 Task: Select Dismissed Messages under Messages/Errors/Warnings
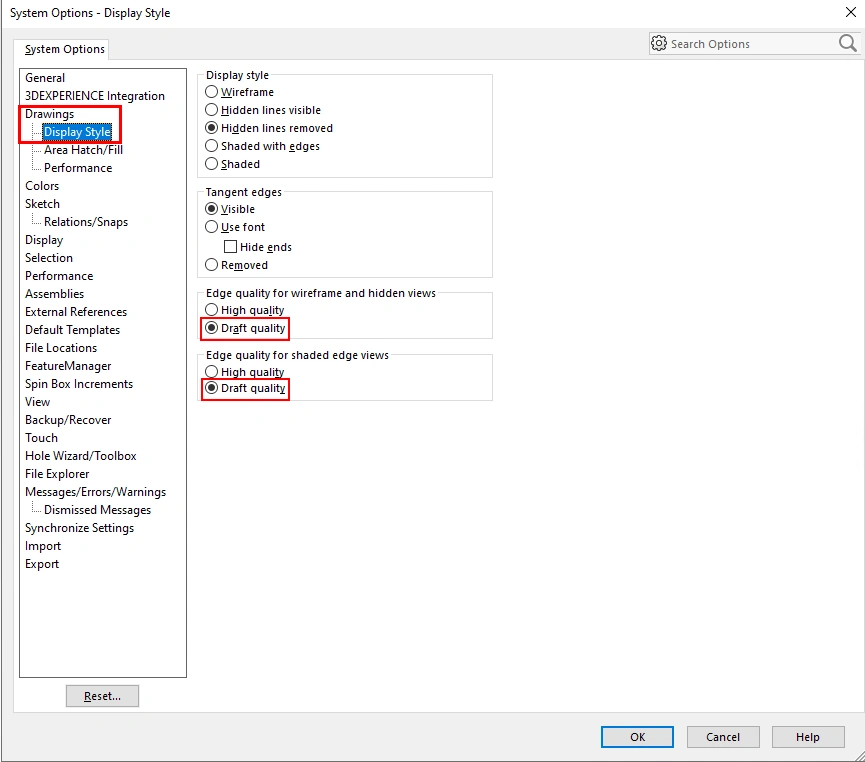[97, 509]
